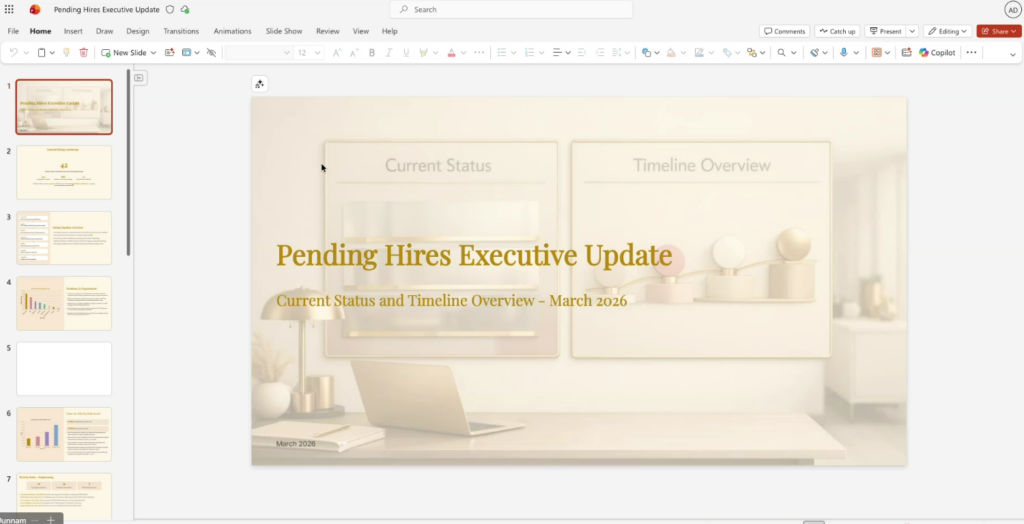Image resolution: width=1024 pixels, height=524 pixels.
Task: Click the Comments button
Action: [785, 31]
